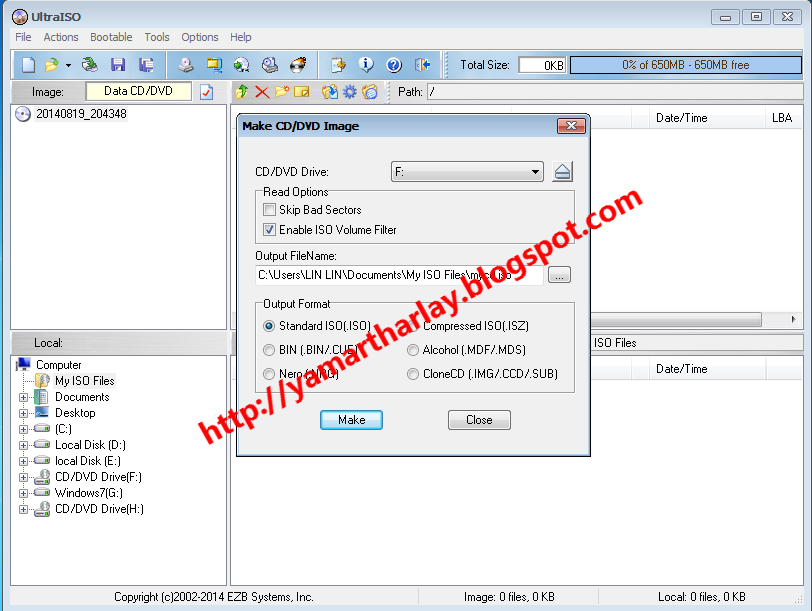
Task: Click the Extract files icon
Action: [330, 92]
